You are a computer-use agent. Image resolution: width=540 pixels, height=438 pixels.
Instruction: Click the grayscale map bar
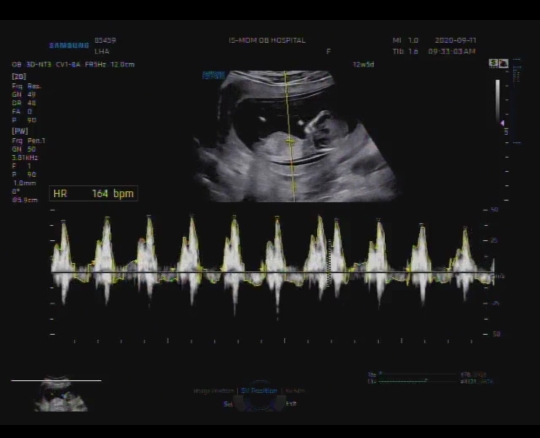click(x=498, y=101)
